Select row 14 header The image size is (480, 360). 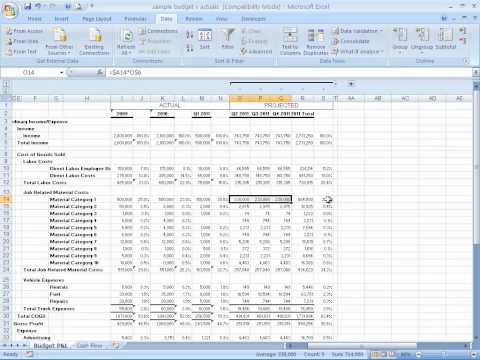click(6, 199)
